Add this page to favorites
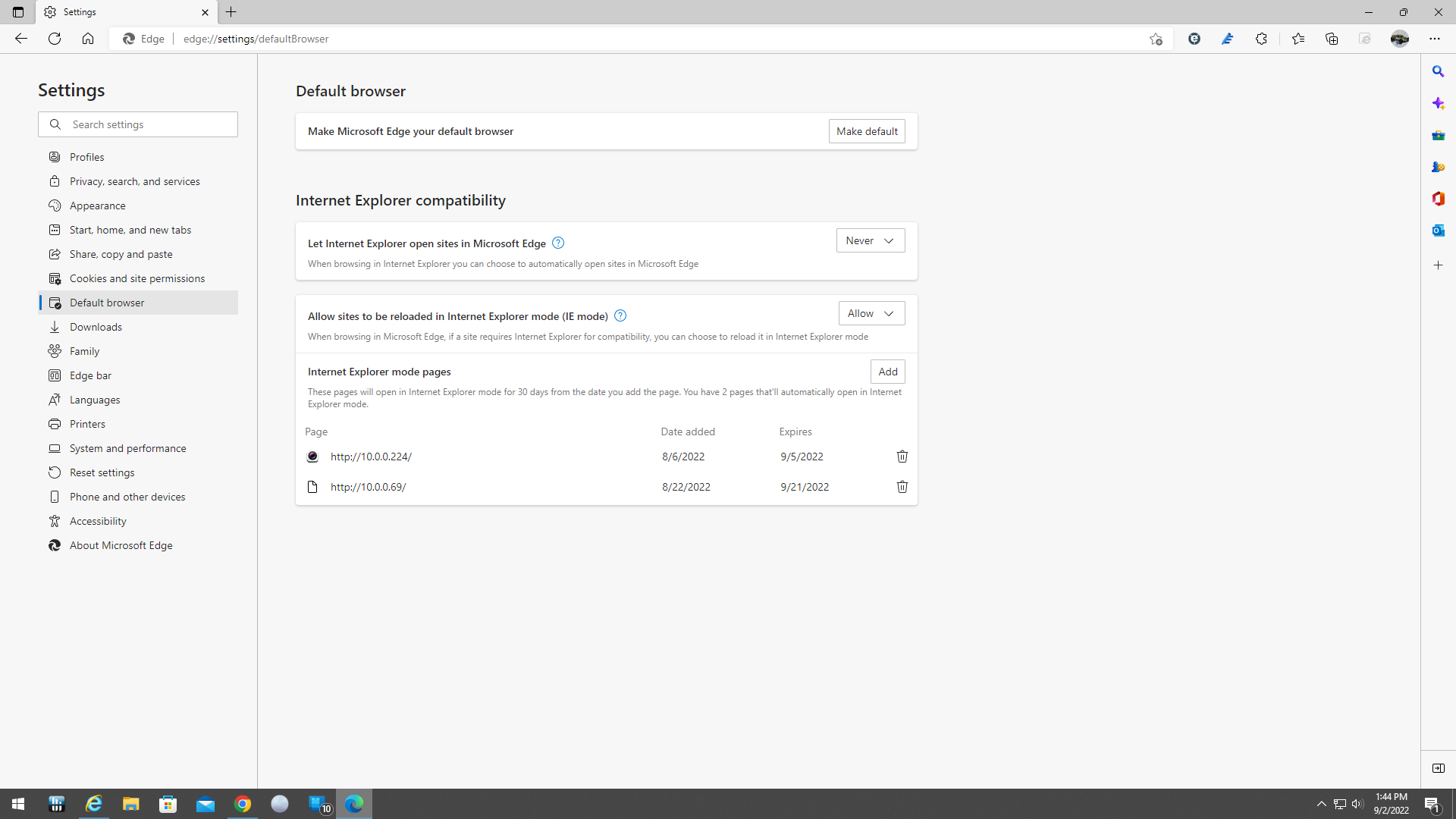Screen dimensions: 1456x819 point(1156,39)
